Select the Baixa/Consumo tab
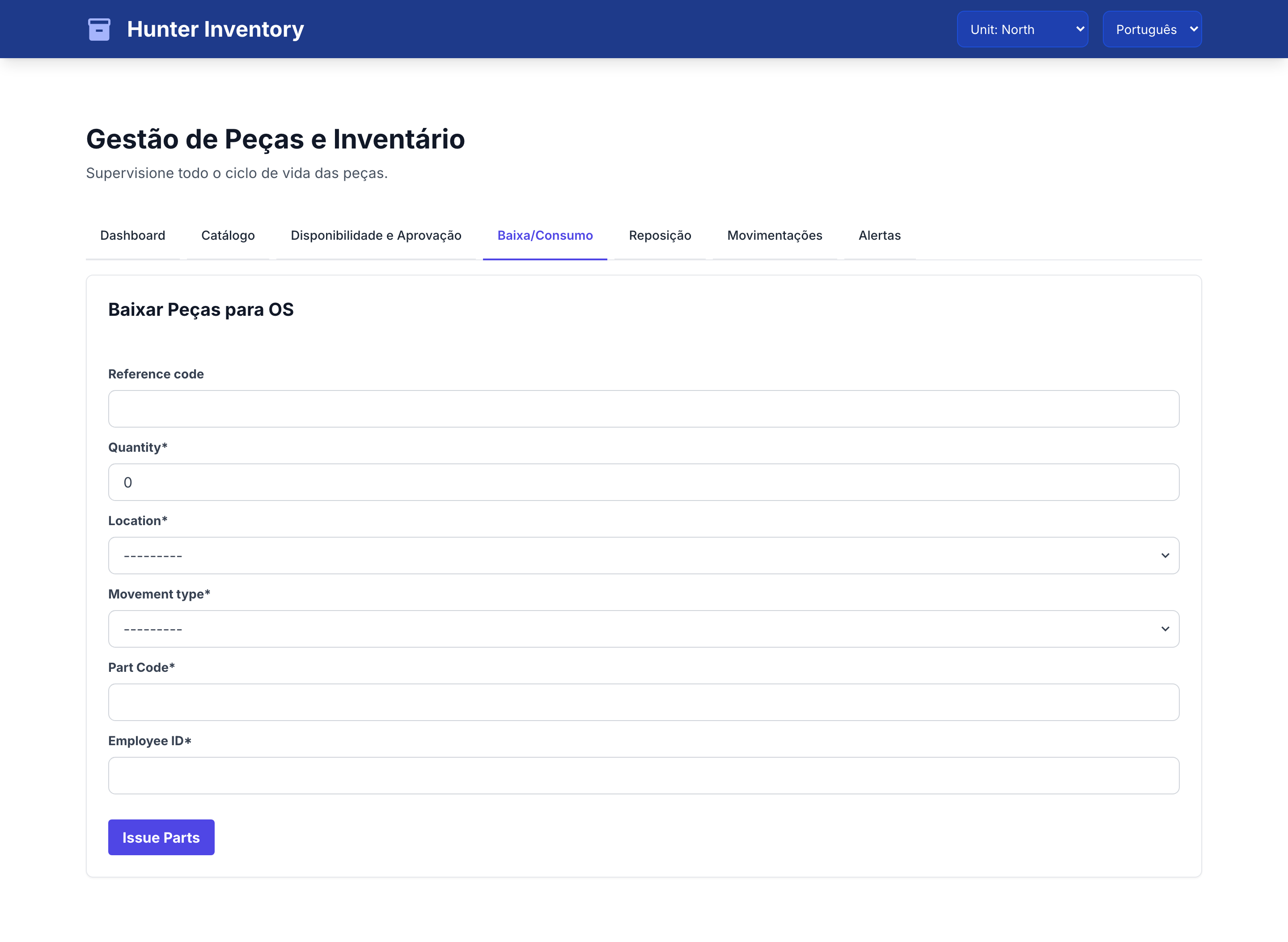Viewport: 1288px width, 942px height. [545, 235]
